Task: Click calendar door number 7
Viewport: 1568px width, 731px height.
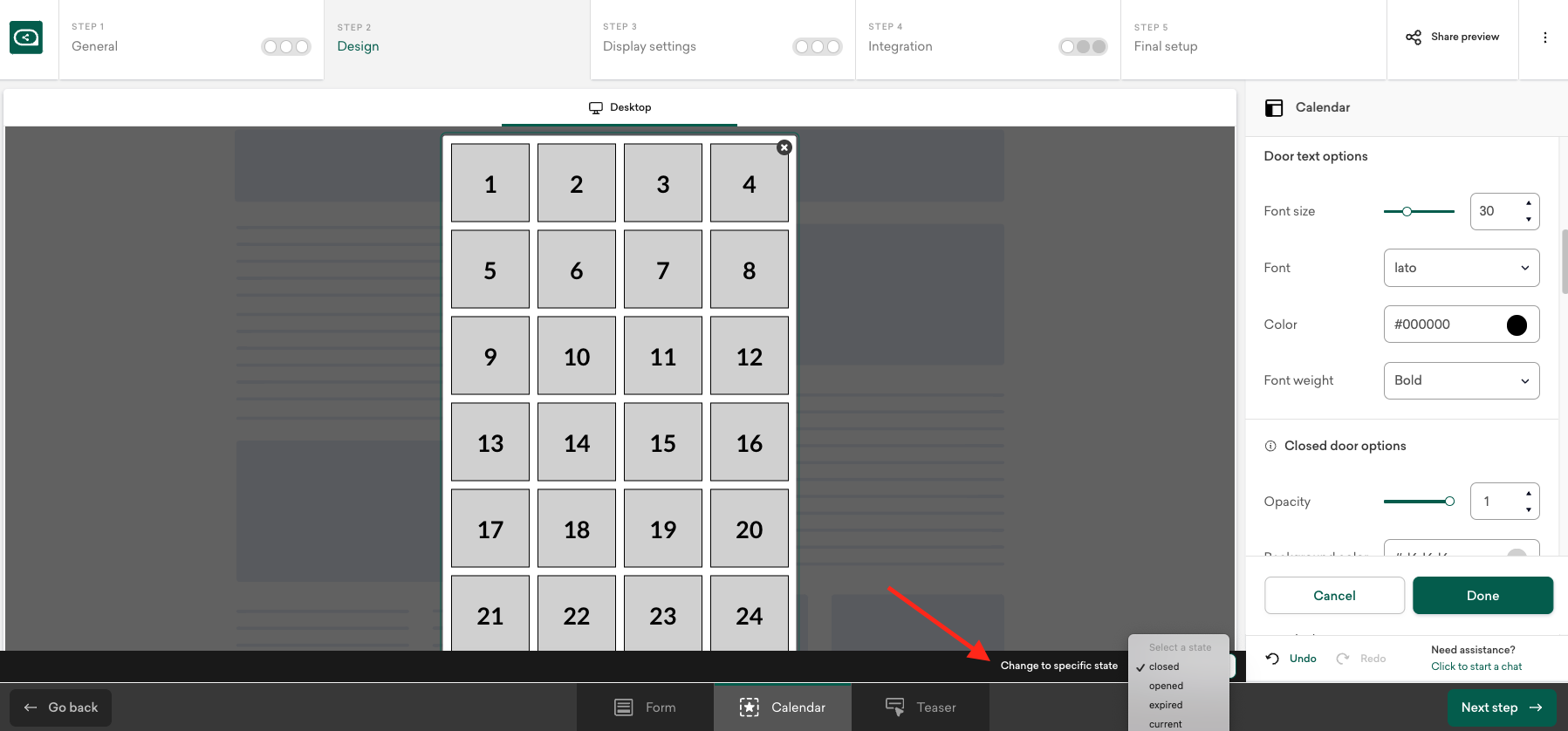Action: click(x=663, y=270)
